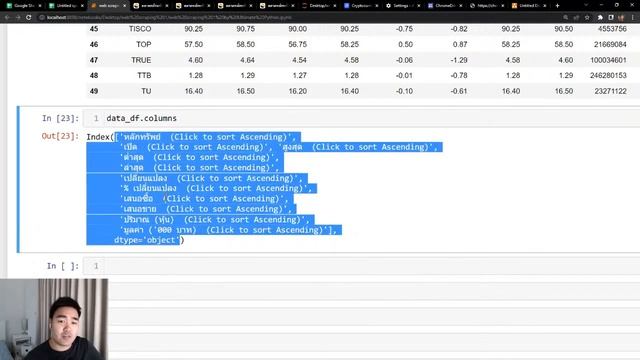
Task: Switch to the Settings tab
Action: [x=402, y=6]
